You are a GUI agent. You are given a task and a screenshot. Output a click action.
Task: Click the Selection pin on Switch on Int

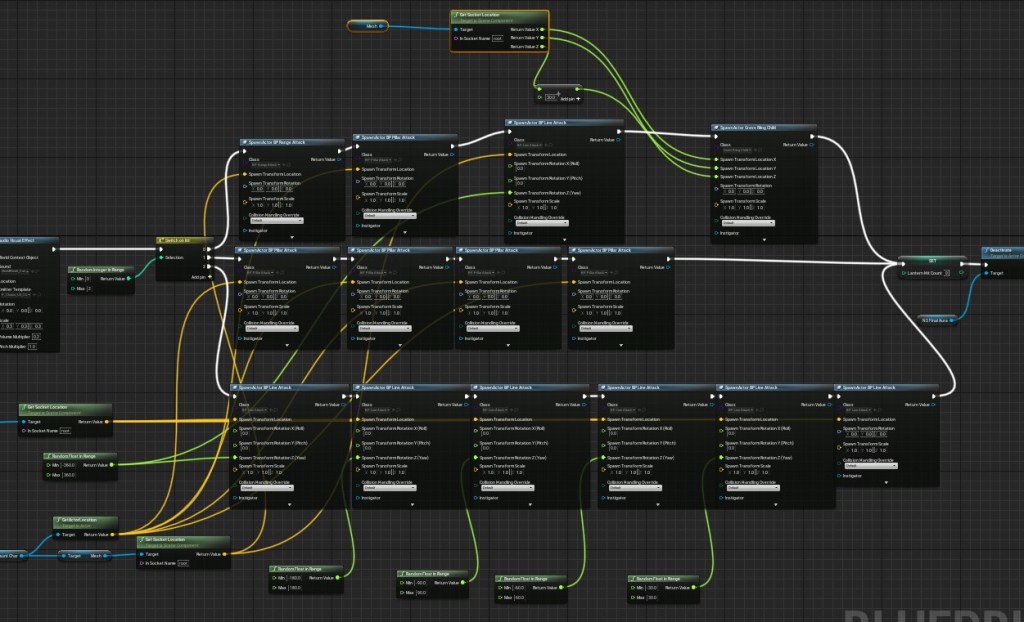click(162, 257)
